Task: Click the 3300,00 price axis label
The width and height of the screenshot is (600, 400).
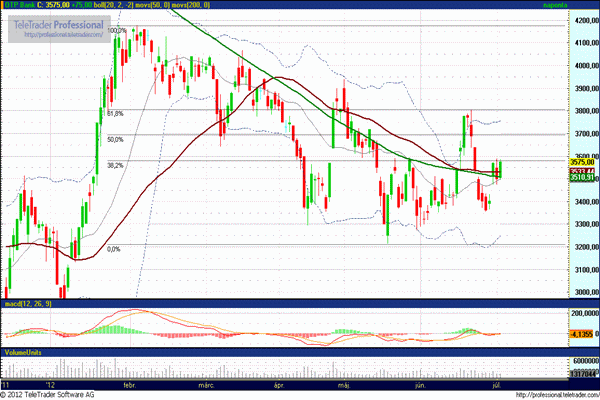Action: (x=587, y=224)
